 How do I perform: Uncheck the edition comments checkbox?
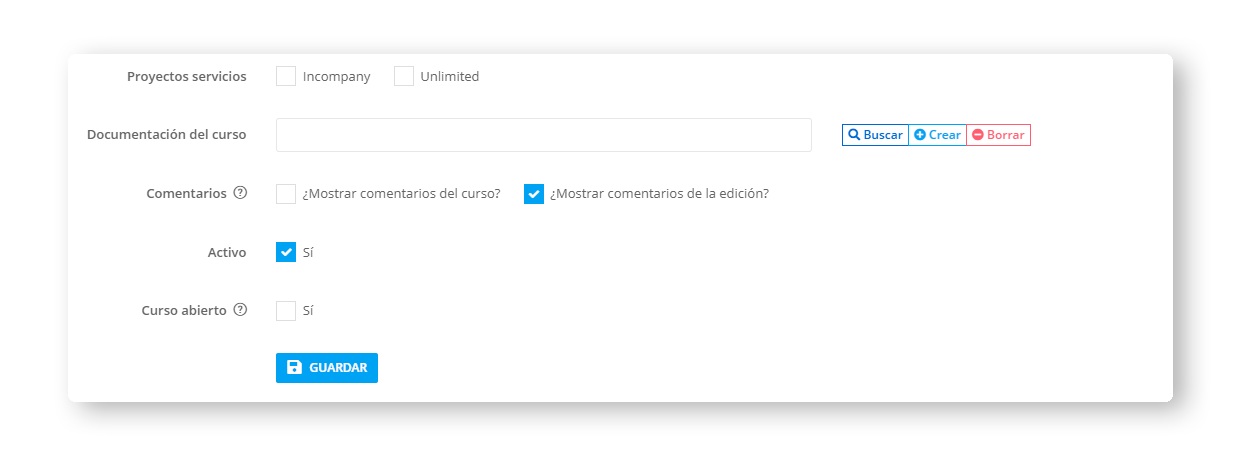pos(534,194)
